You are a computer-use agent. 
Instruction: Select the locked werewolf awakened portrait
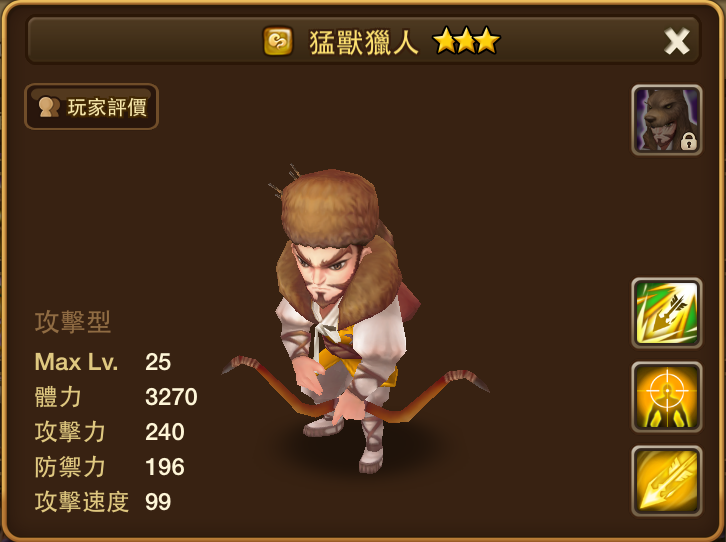click(x=667, y=120)
